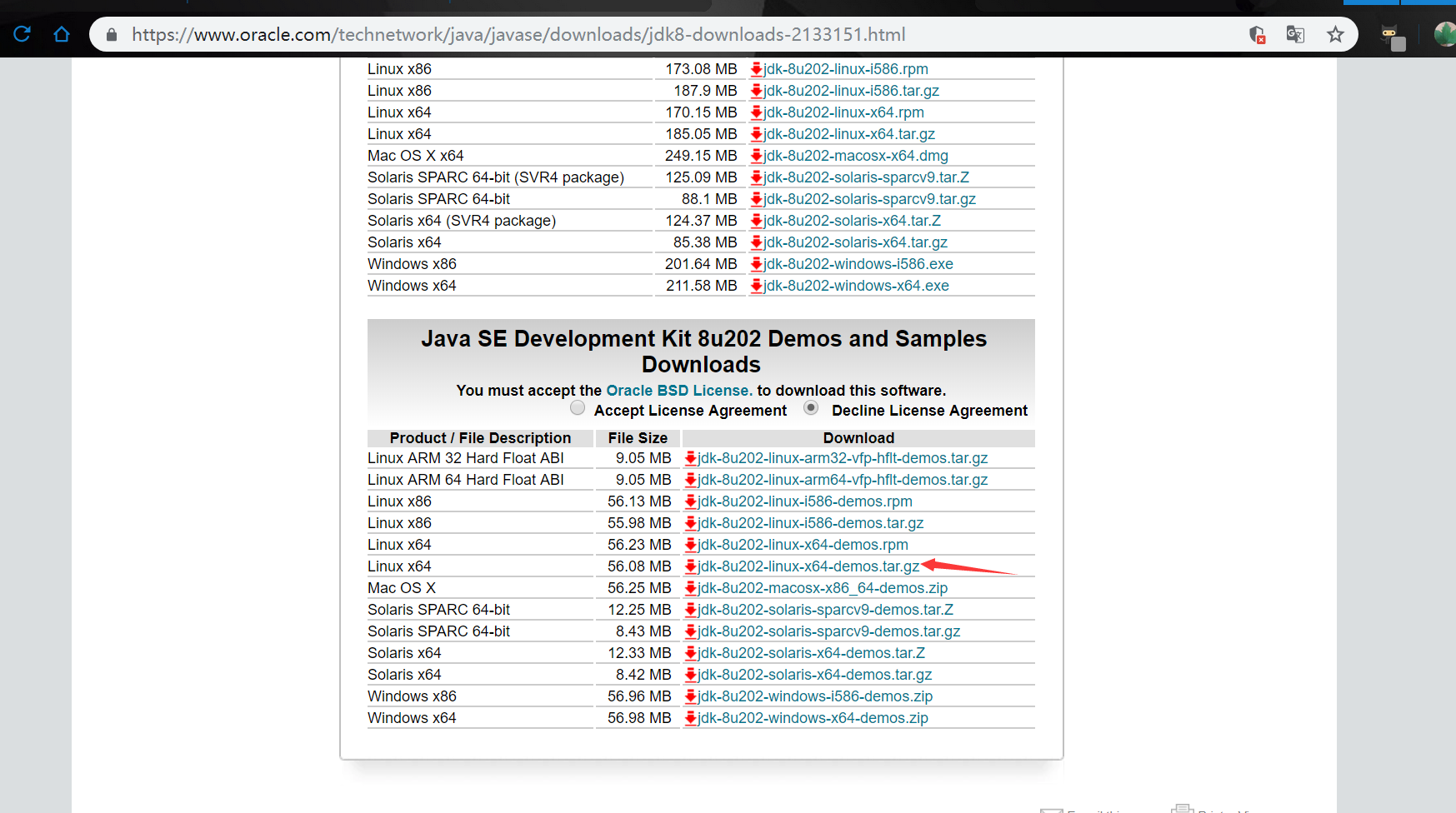Viewport: 1456px width, 813px height.
Task: Click download icon for linux-x64-demos.tar.gz
Action: 691,566
